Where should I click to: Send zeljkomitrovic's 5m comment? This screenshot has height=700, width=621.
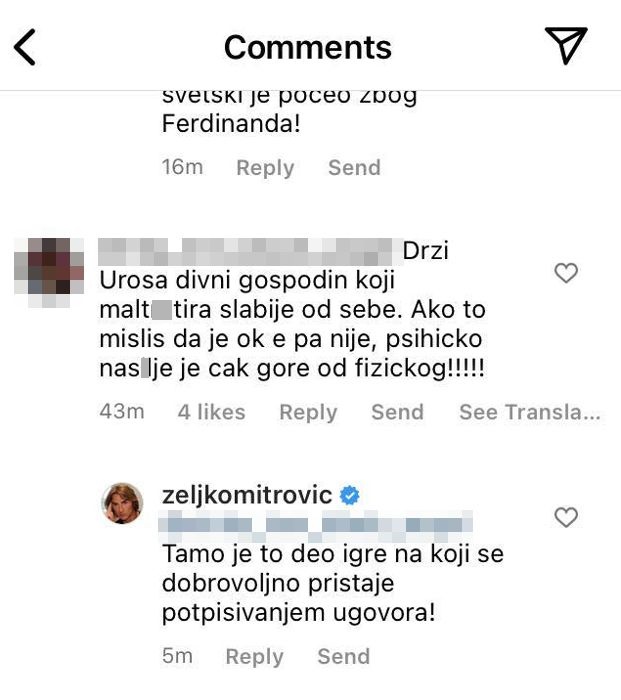pos(344,656)
